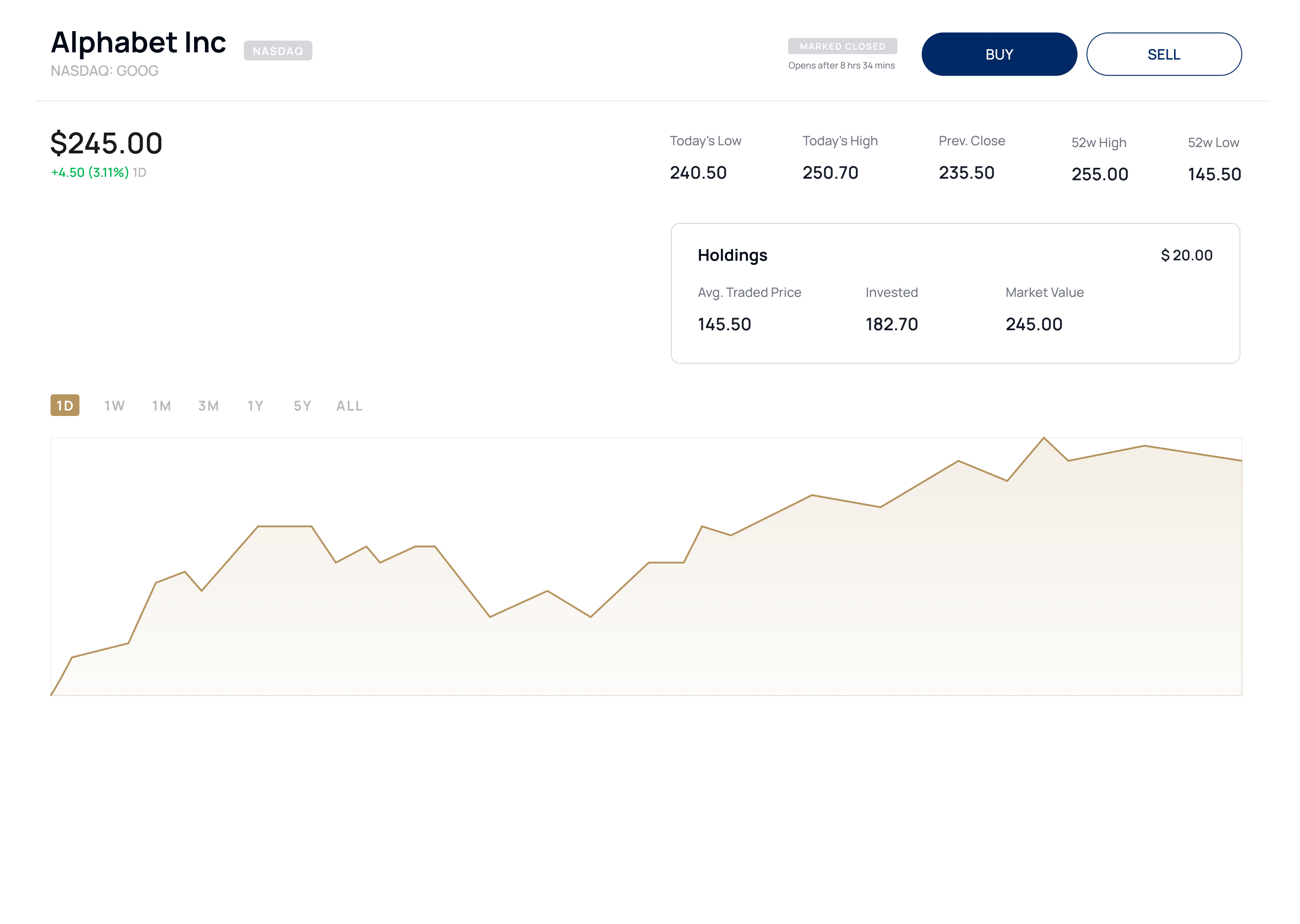
Task: Click the Market Value figure 245.00
Action: point(1034,324)
